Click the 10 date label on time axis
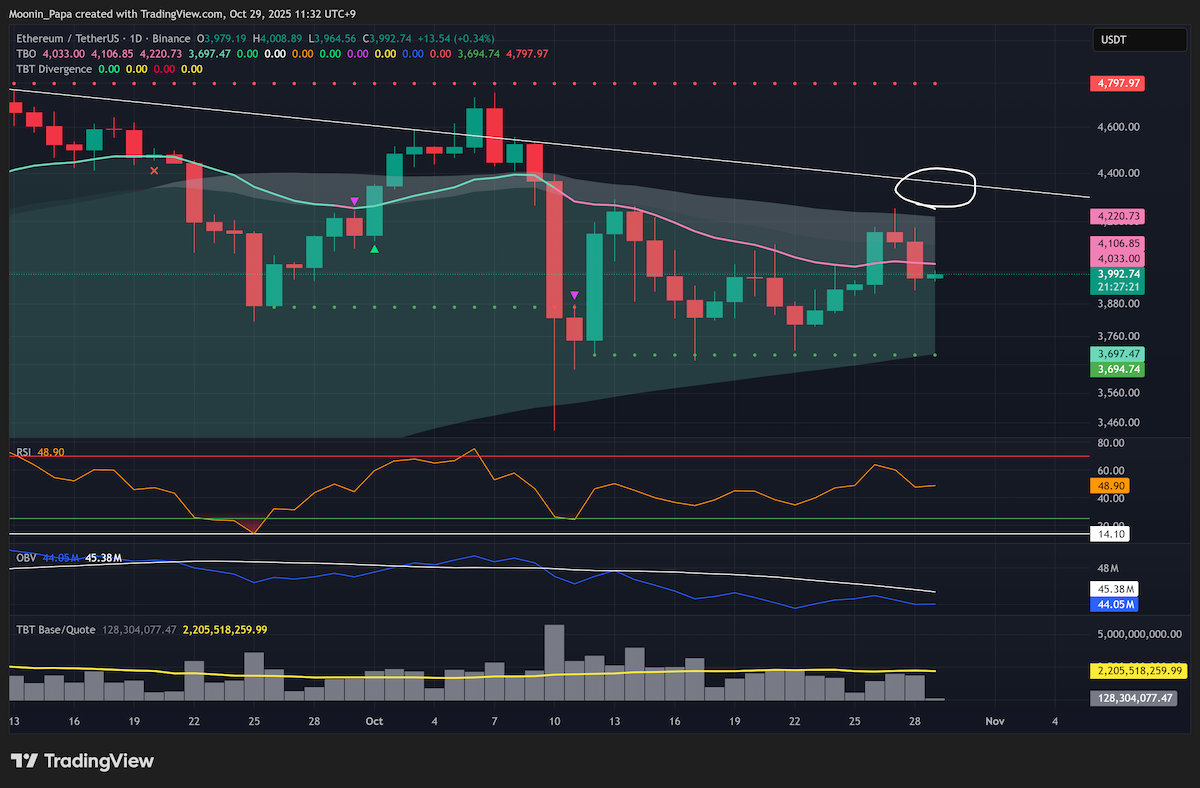1200x788 pixels. 553,720
